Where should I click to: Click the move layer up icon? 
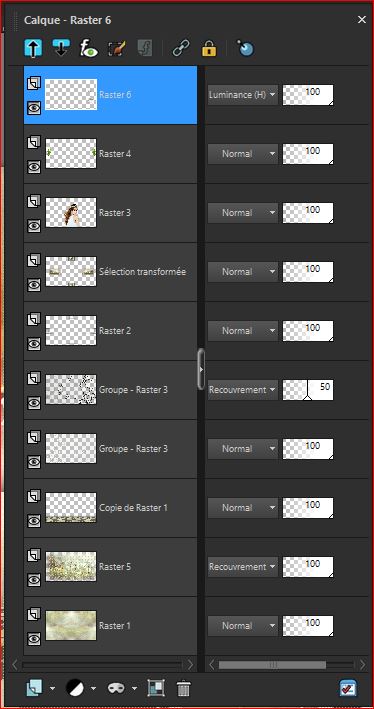pos(33,47)
